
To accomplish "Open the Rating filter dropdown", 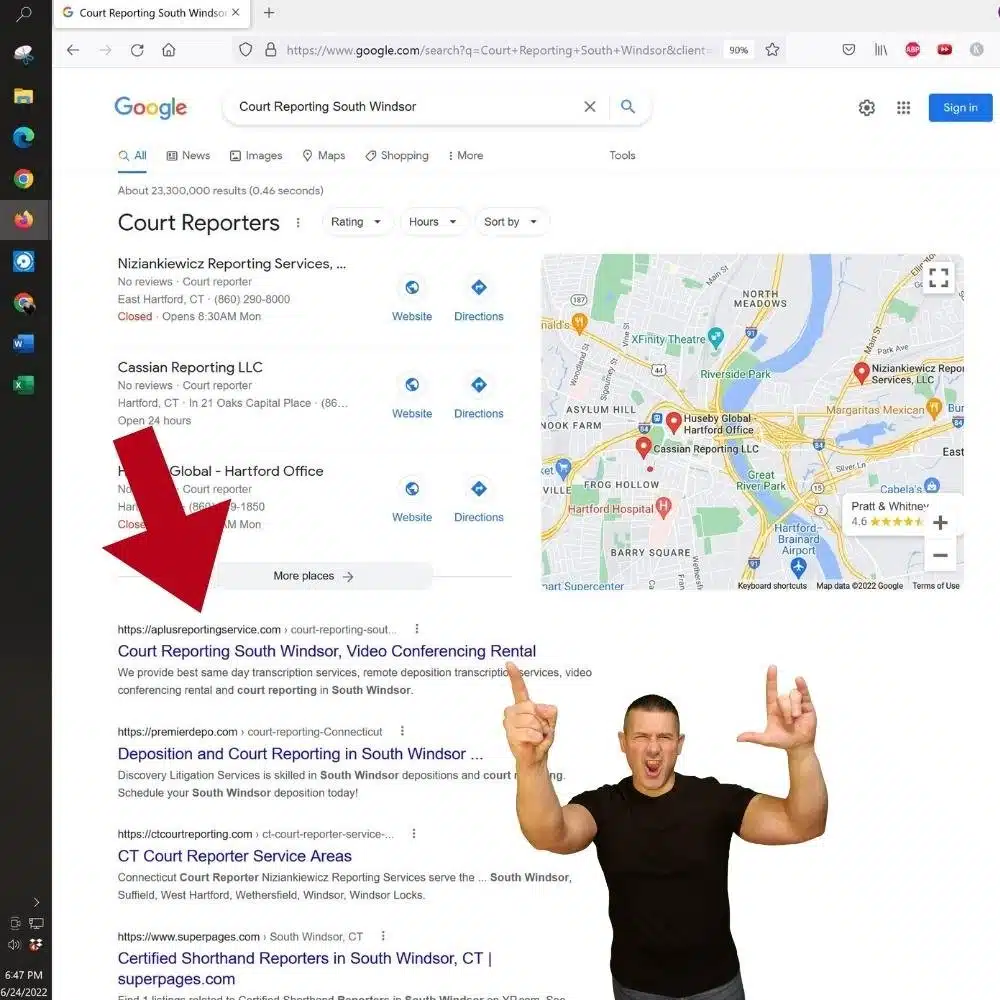I will tap(356, 222).
